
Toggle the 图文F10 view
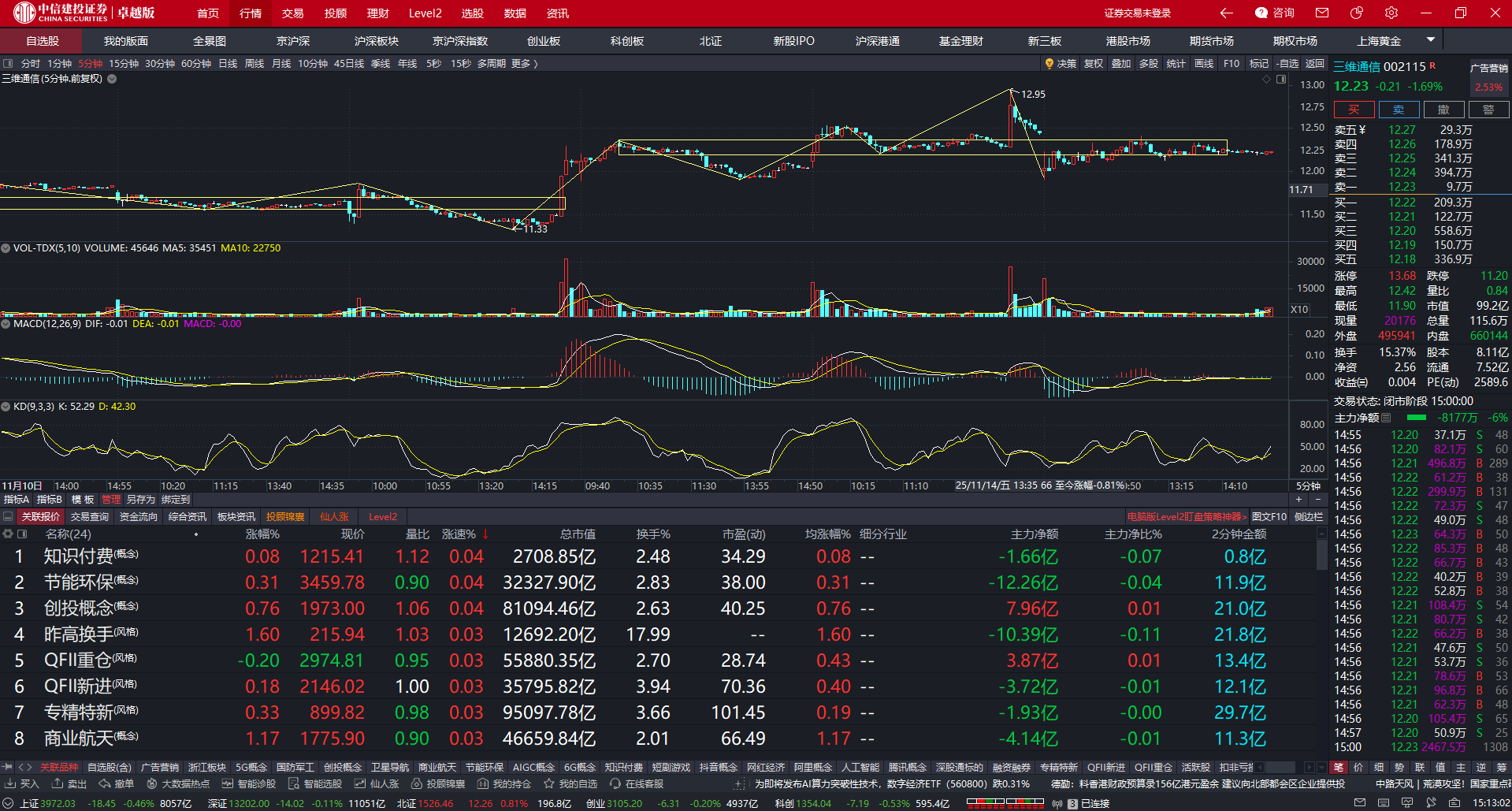(1269, 517)
